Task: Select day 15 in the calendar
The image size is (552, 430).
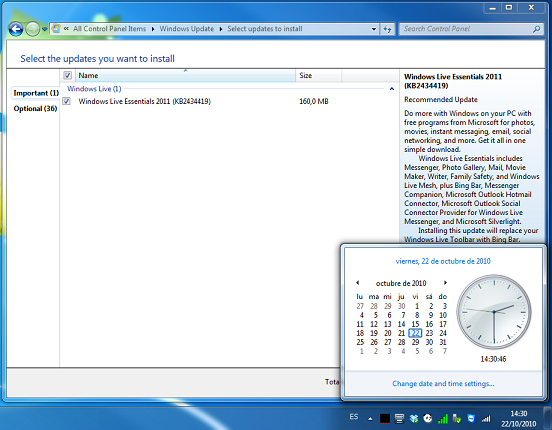Action: pos(415,324)
